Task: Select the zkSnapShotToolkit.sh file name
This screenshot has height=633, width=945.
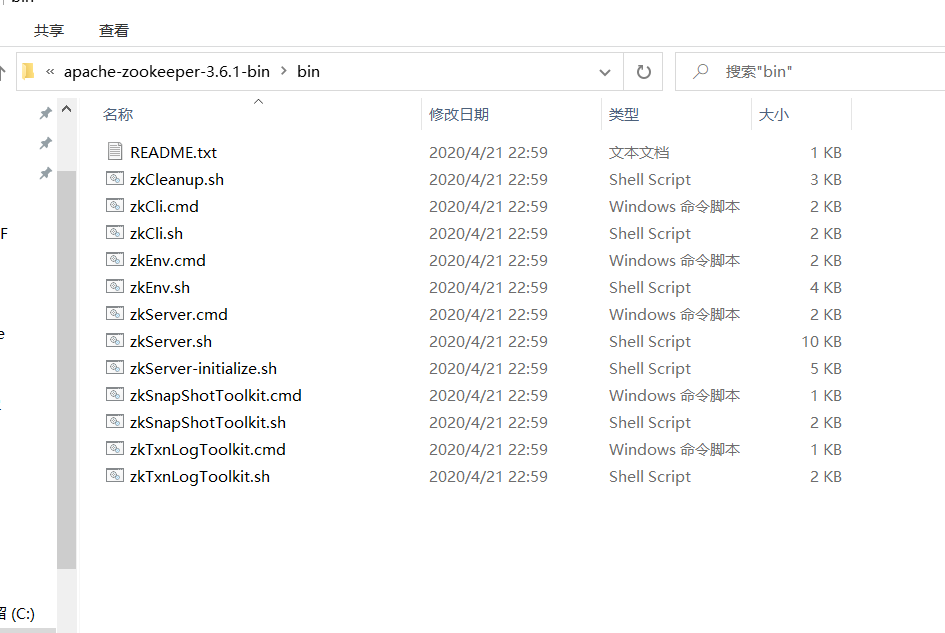Action: pyautogui.click(x=208, y=423)
